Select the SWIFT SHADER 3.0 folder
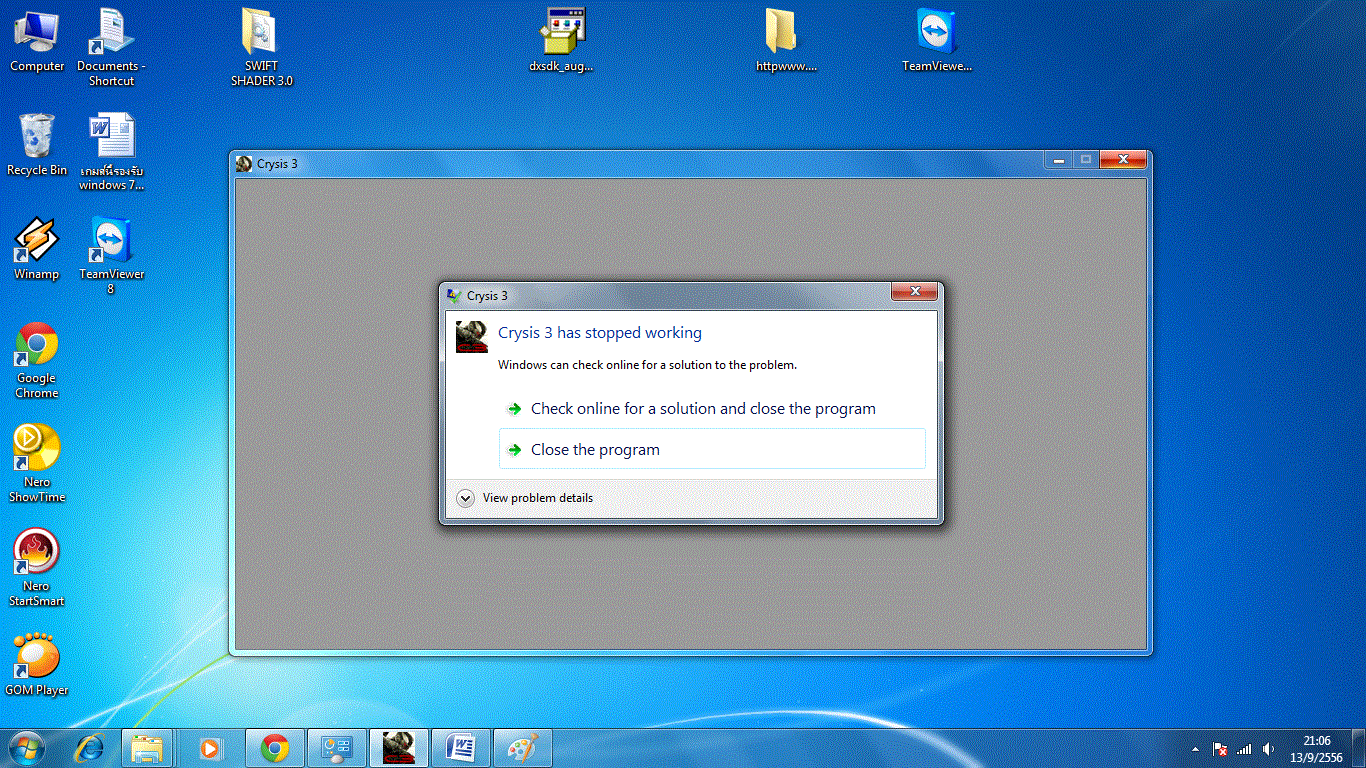The width and height of the screenshot is (1366, 768). coord(261,46)
